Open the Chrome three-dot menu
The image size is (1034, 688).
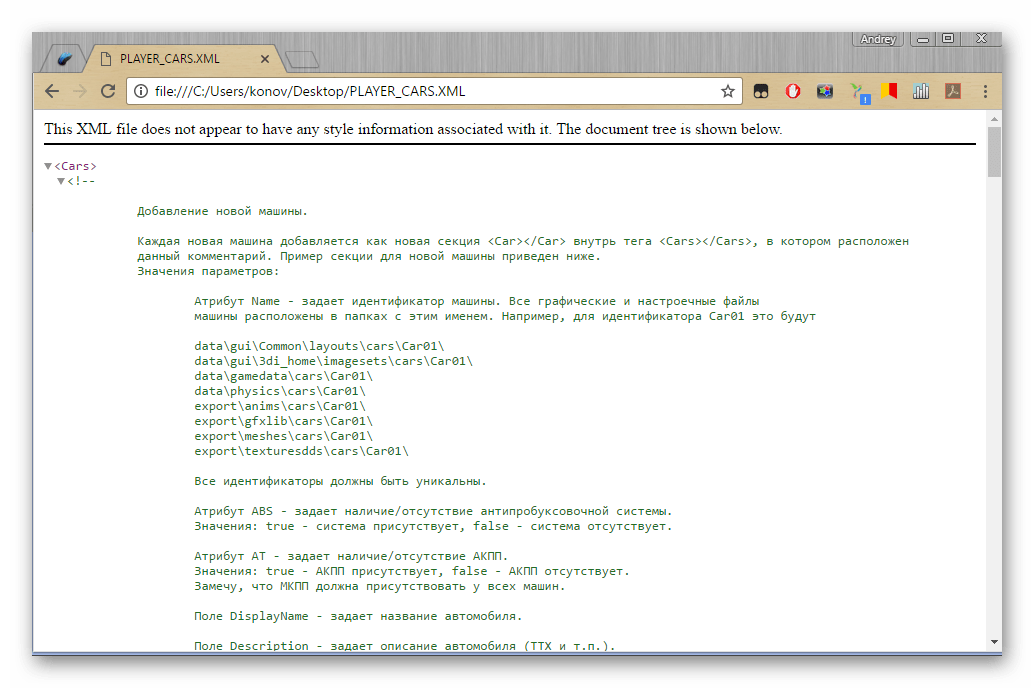point(985,91)
